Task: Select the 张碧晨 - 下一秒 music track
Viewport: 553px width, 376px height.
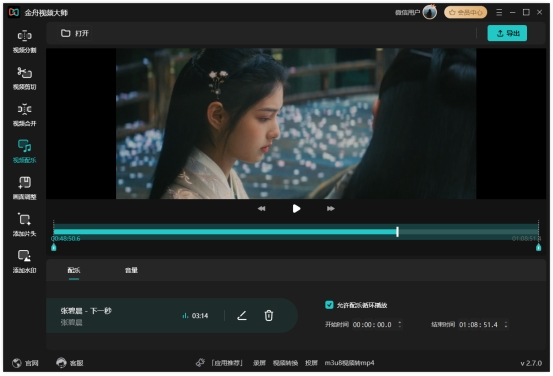Action: (x=172, y=316)
